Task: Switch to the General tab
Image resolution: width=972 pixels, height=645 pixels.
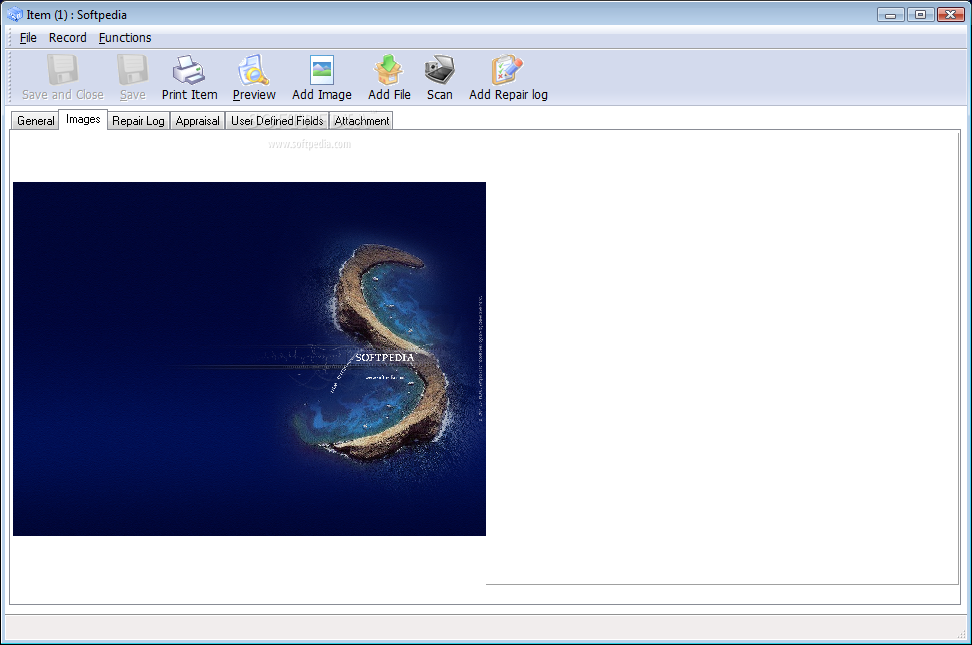Action: [35, 121]
